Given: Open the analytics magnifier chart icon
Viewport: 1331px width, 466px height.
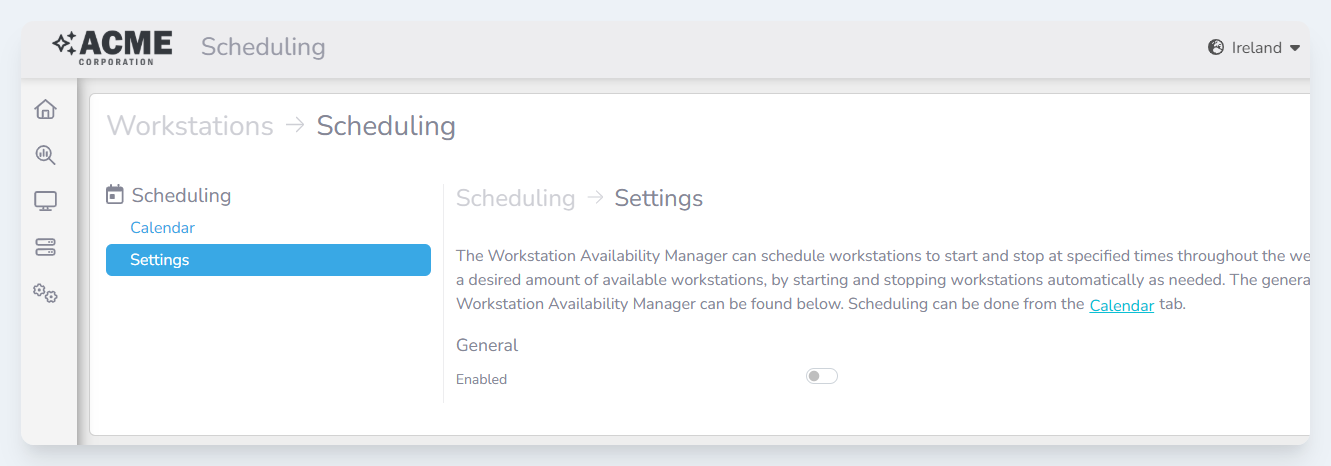Looking at the screenshot, I should [45, 155].
